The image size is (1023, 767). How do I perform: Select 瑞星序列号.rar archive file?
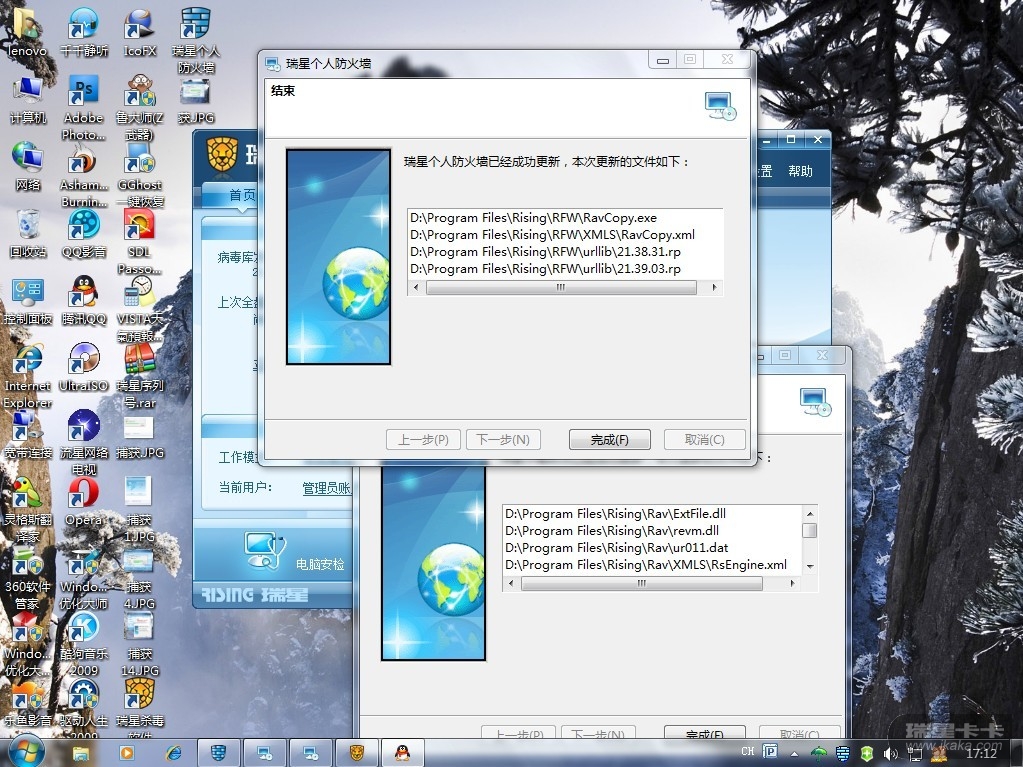(x=140, y=376)
